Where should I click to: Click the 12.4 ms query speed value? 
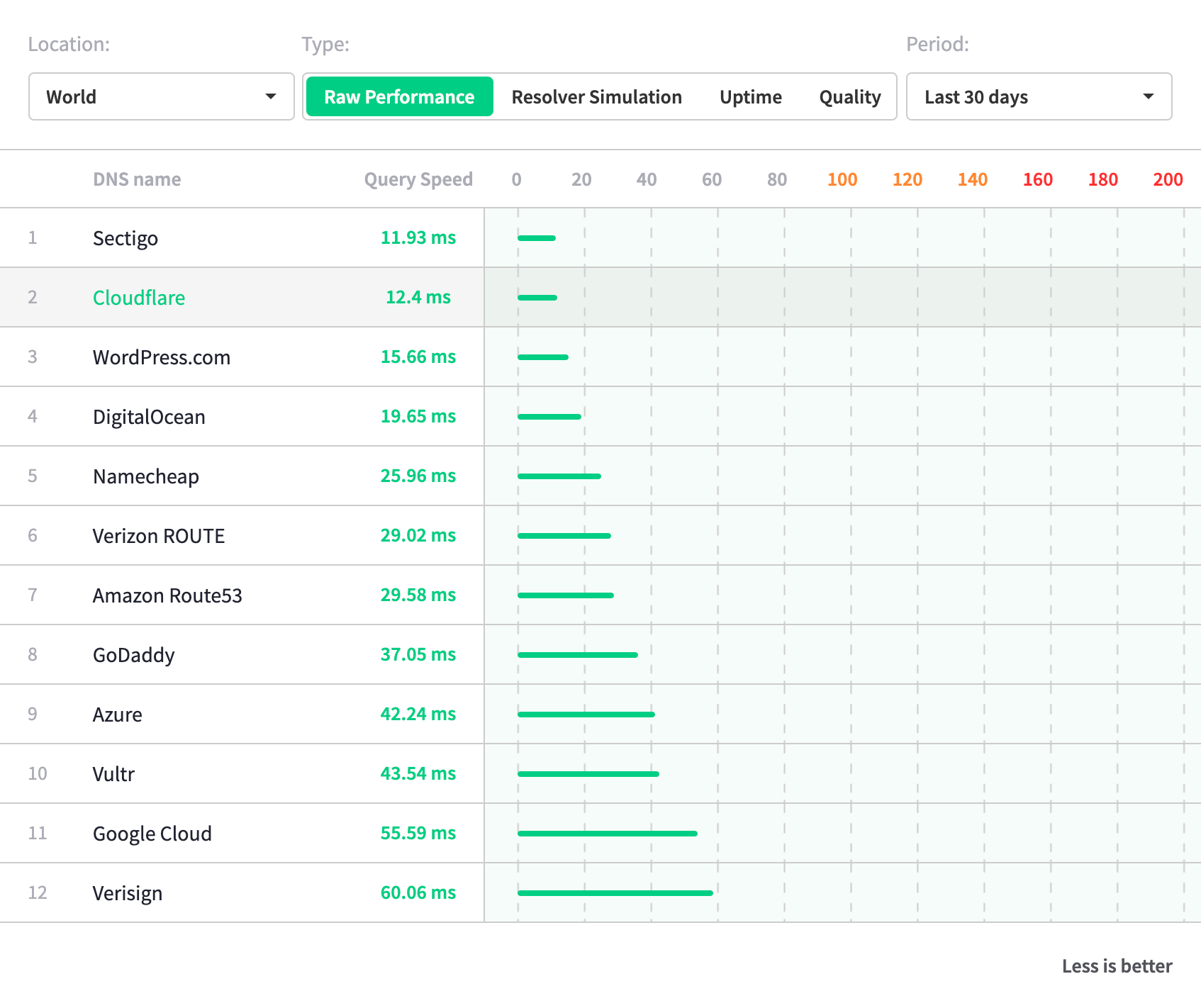[x=418, y=297]
